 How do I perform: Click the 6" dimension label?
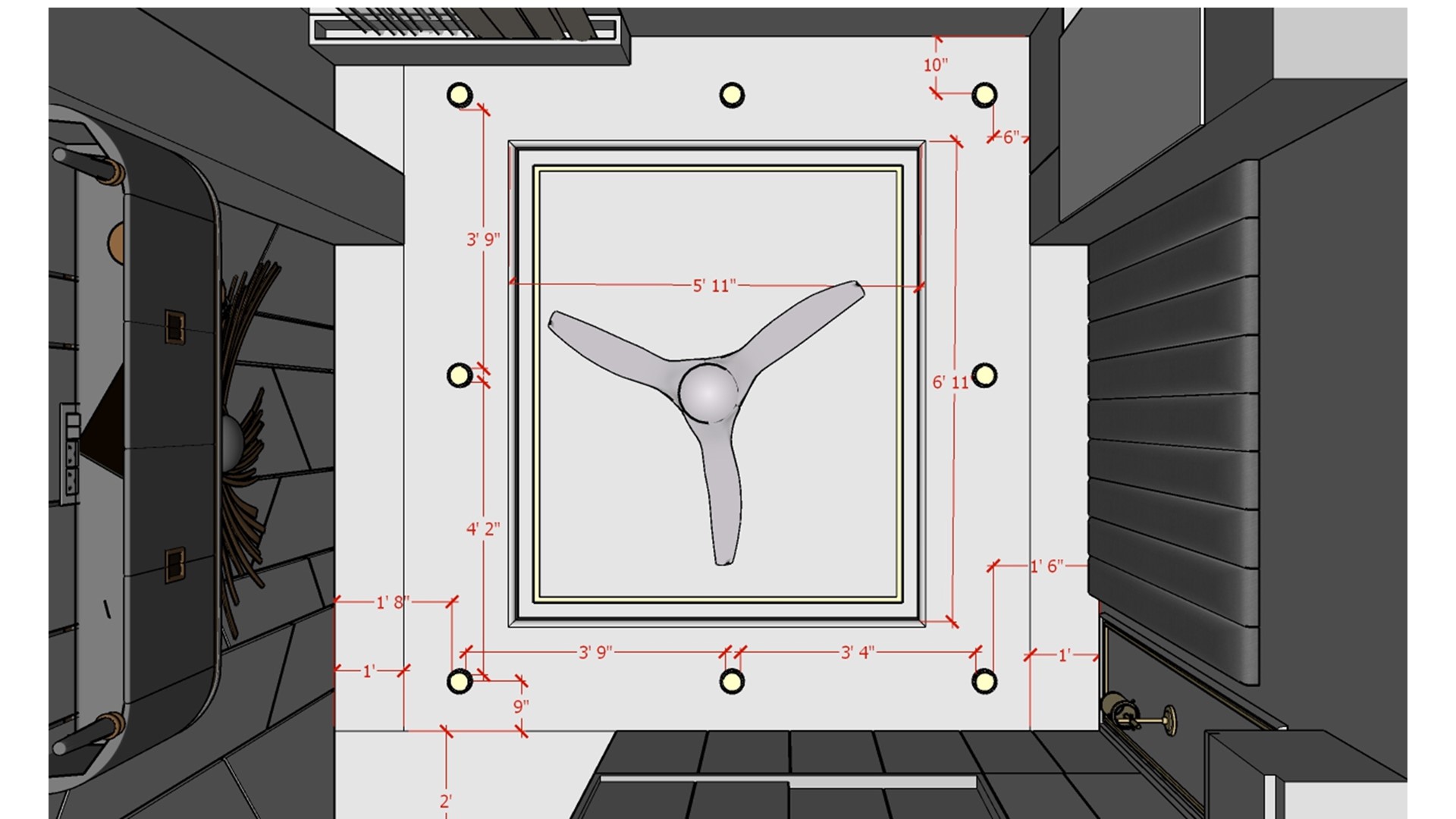(1012, 137)
